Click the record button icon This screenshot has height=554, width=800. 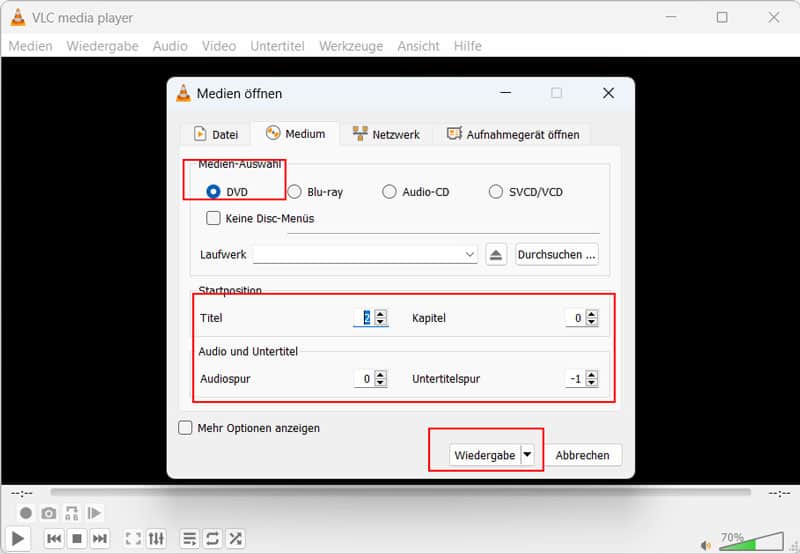[x=26, y=513]
